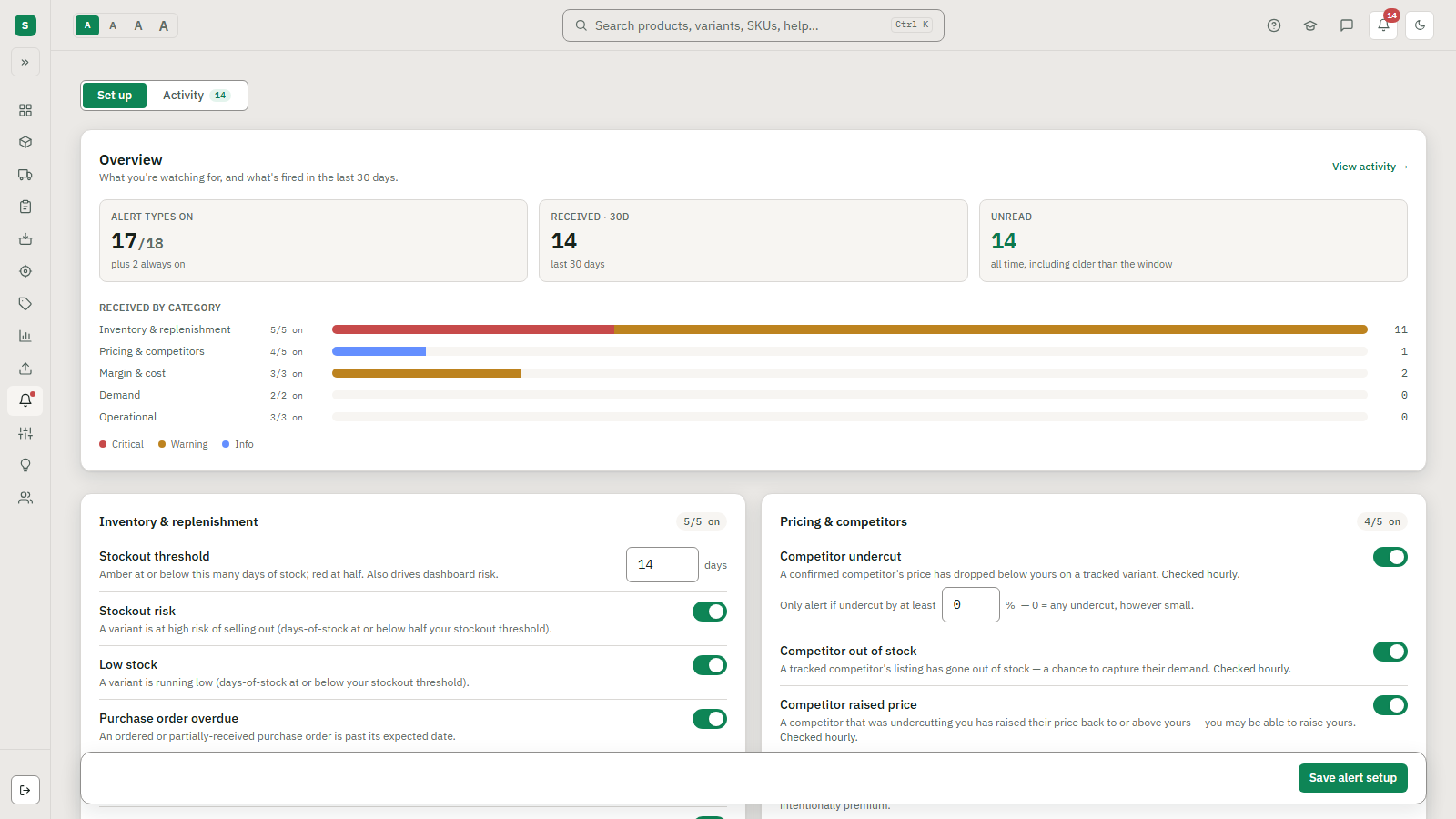Toggle the Stockout risk alert switch
This screenshot has width=1456, height=819.
pos(710,612)
